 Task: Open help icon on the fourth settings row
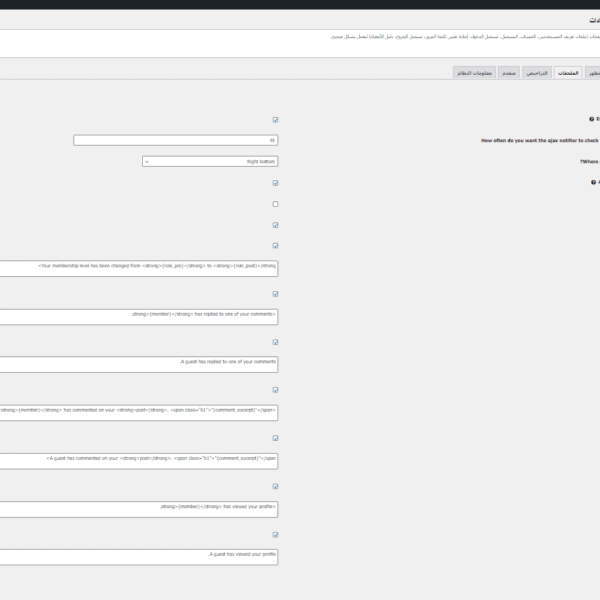[x=593, y=183]
